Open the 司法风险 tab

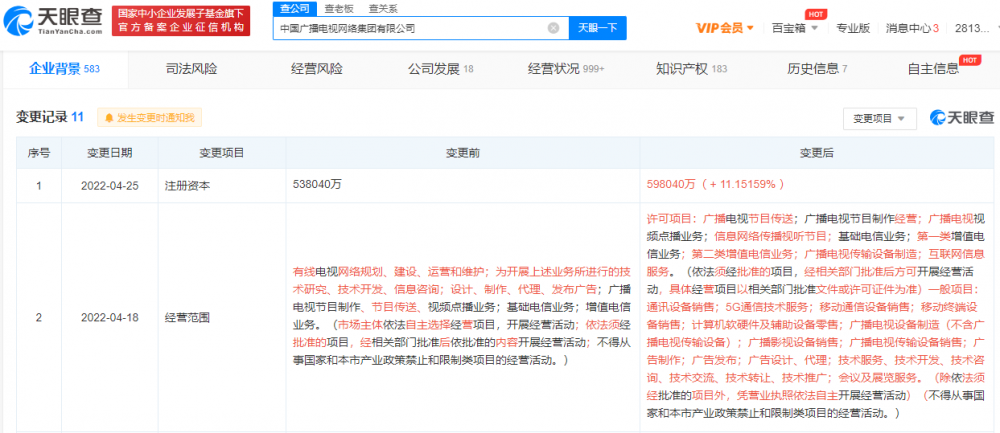(191, 70)
